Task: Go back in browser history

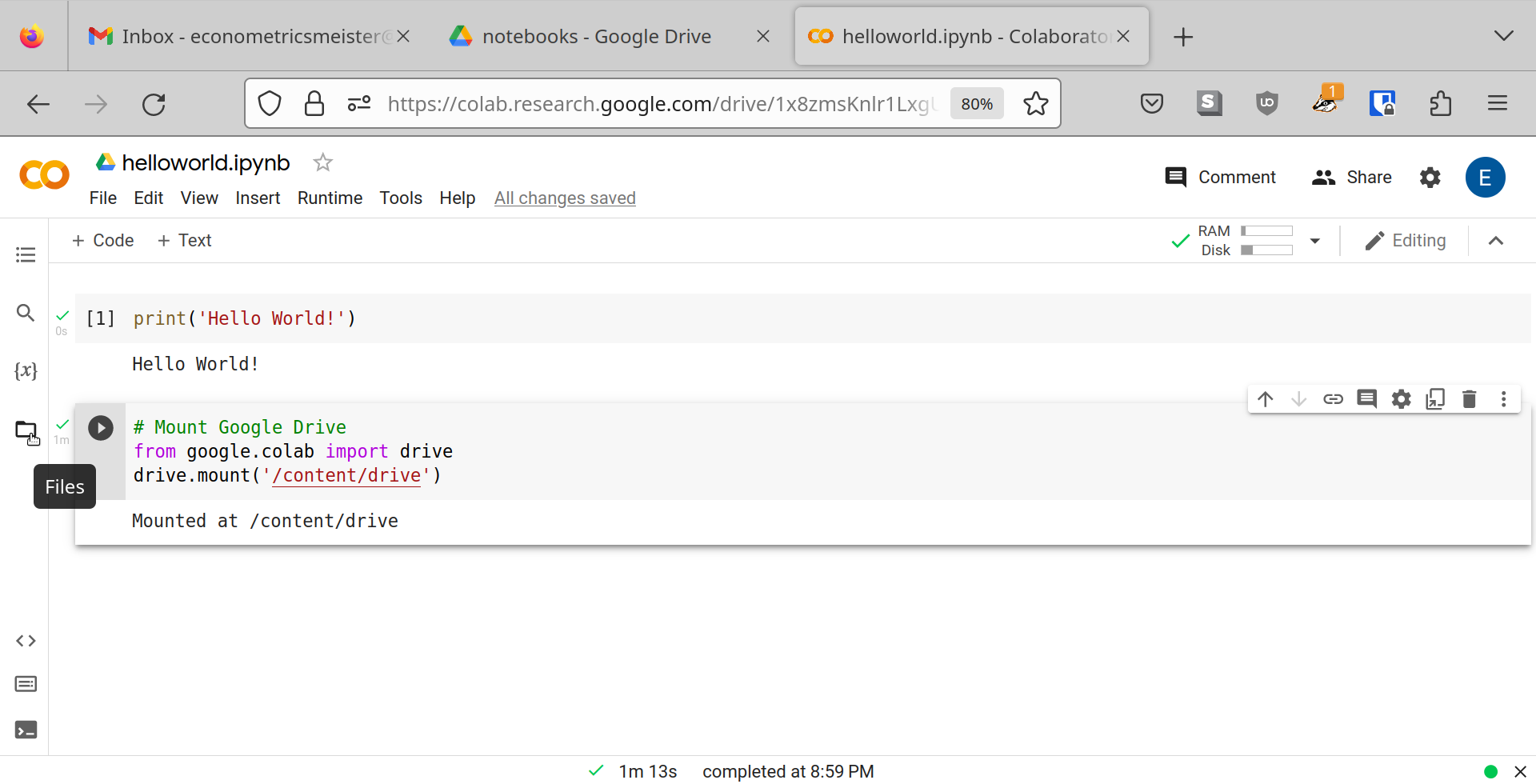Action: coord(38,104)
